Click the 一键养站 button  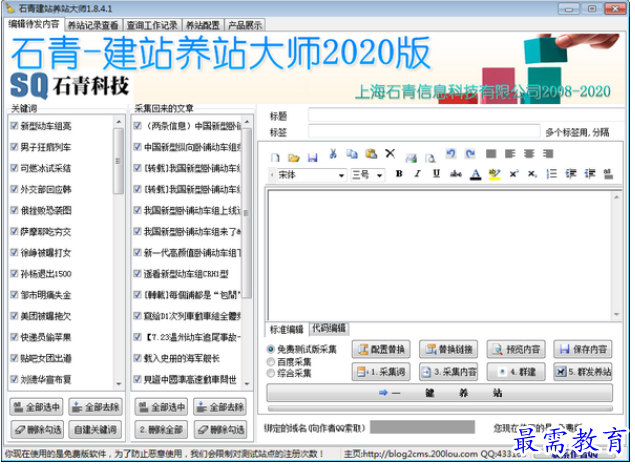(x=440, y=392)
